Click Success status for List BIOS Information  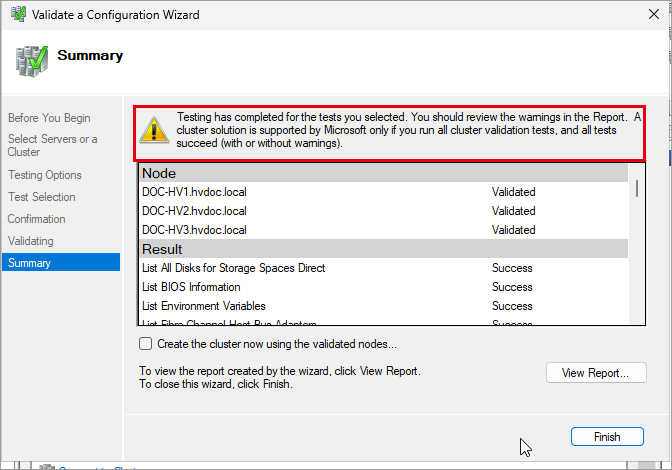pos(512,287)
